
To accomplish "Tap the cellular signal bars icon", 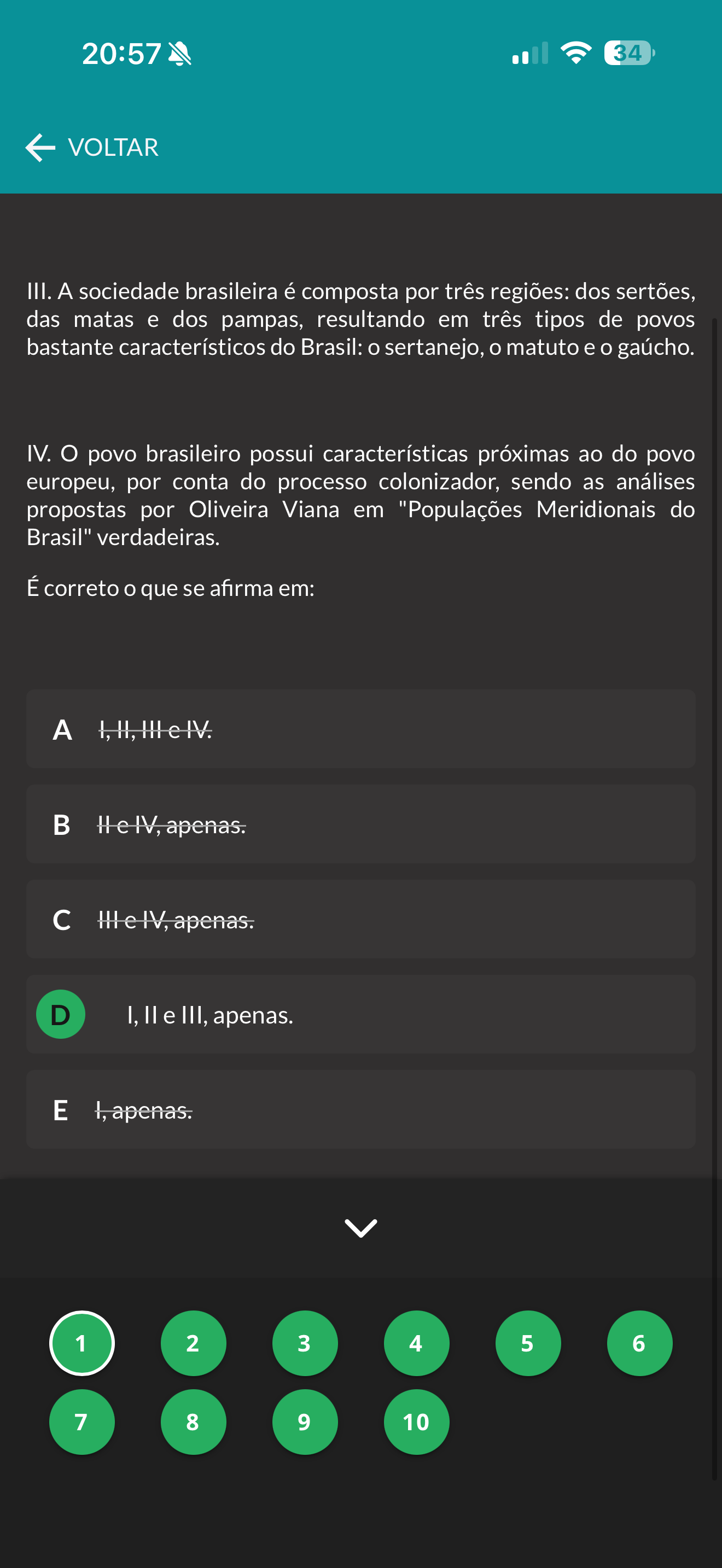I will tap(529, 54).
